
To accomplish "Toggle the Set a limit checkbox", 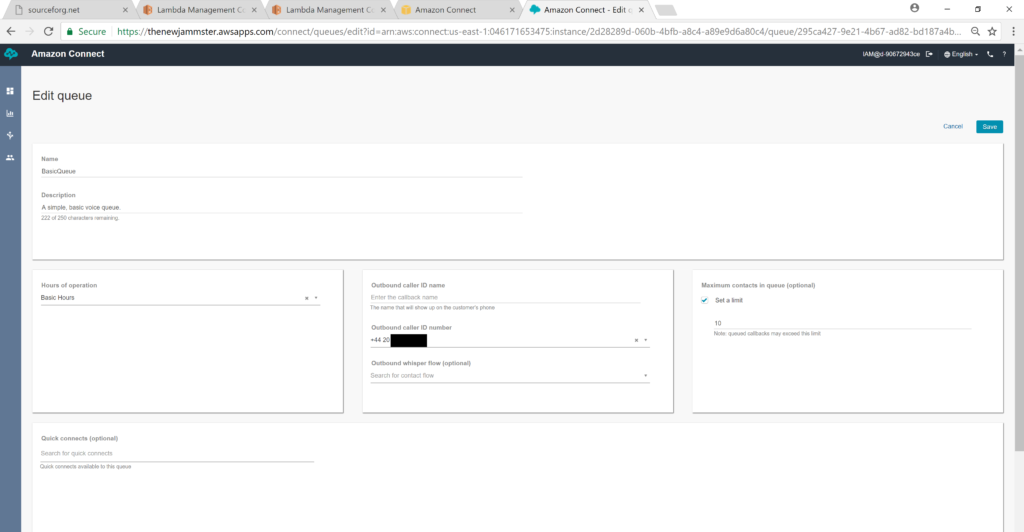I will pyautogui.click(x=705, y=300).
